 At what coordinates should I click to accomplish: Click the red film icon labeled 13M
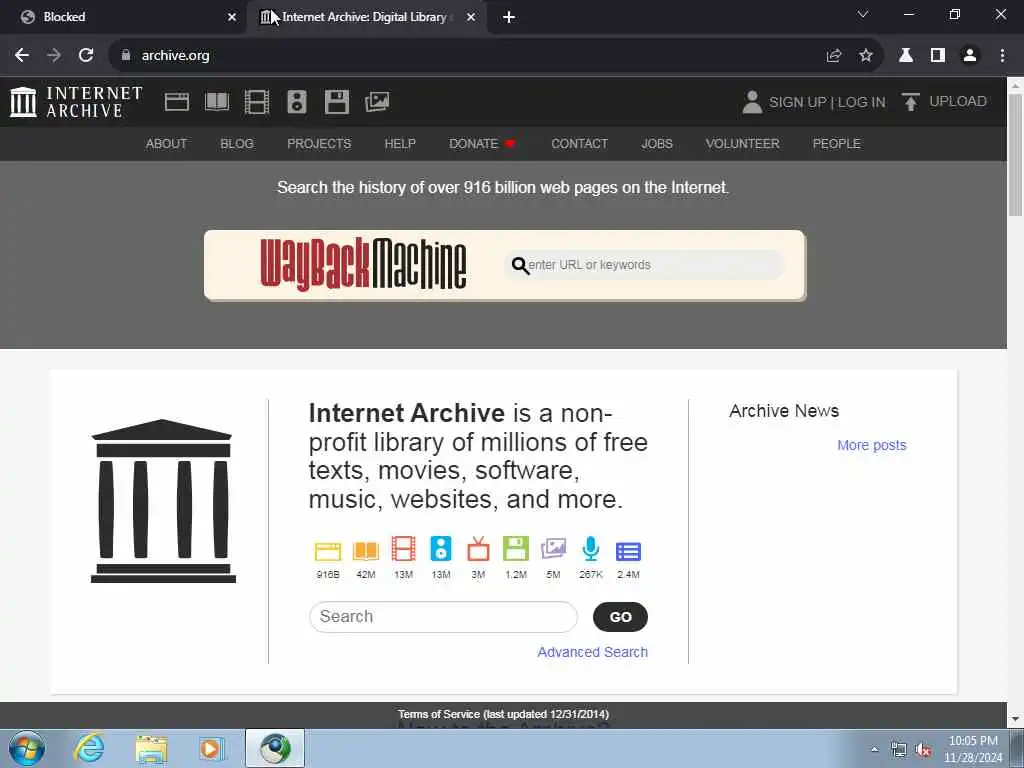coord(404,549)
